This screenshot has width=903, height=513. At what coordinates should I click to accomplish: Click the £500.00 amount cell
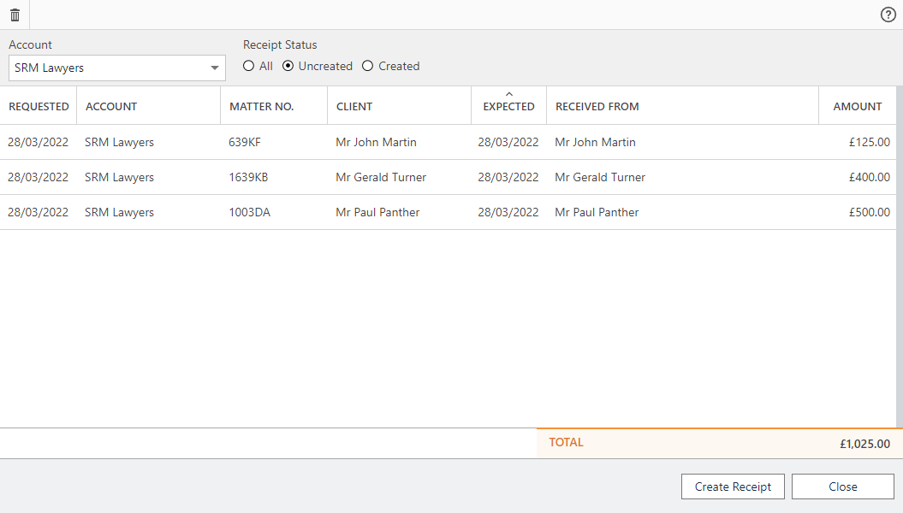pyautogui.click(x=868, y=212)
